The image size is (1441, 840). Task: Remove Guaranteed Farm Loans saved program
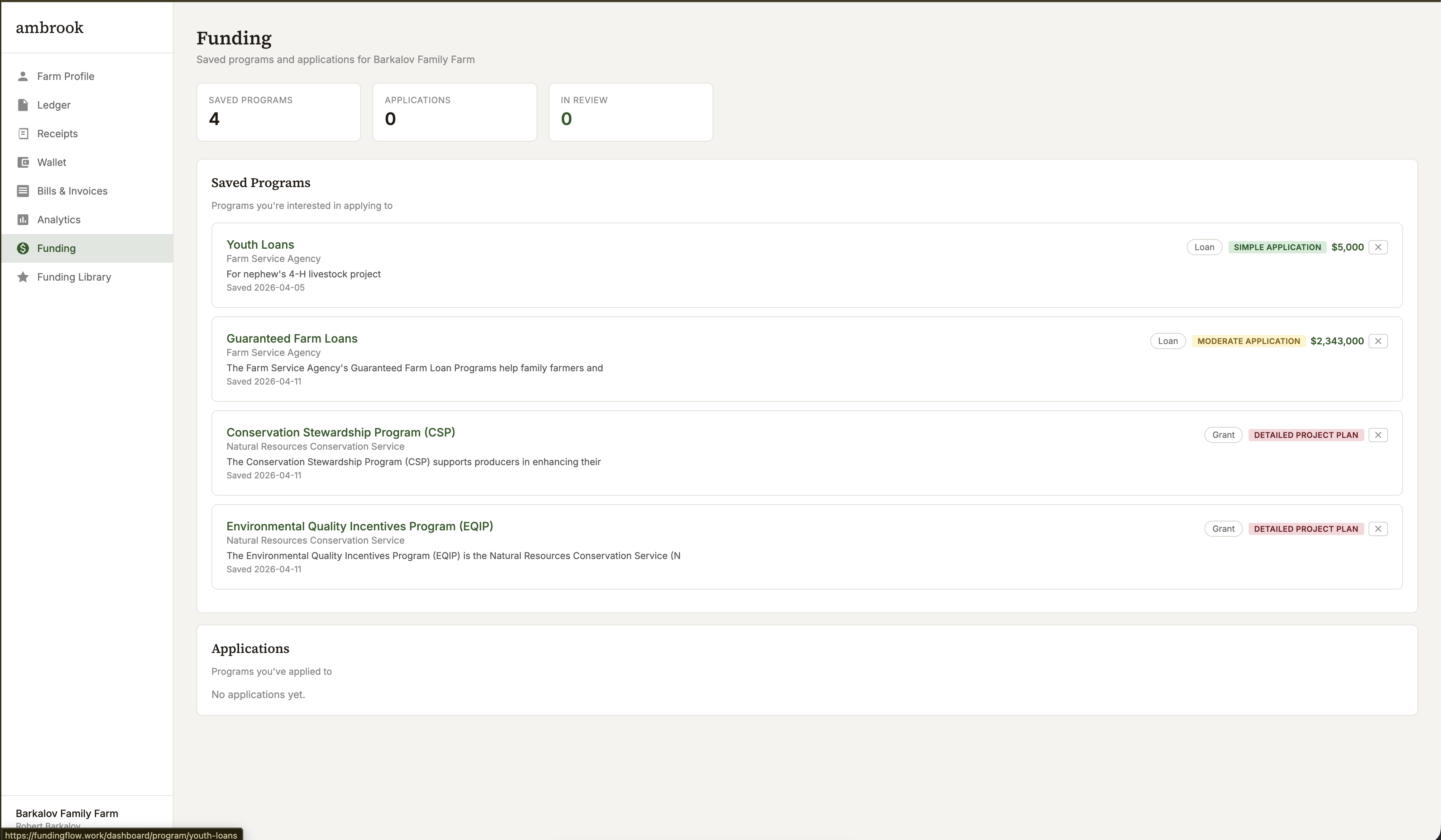click(x=1378, y=341)
